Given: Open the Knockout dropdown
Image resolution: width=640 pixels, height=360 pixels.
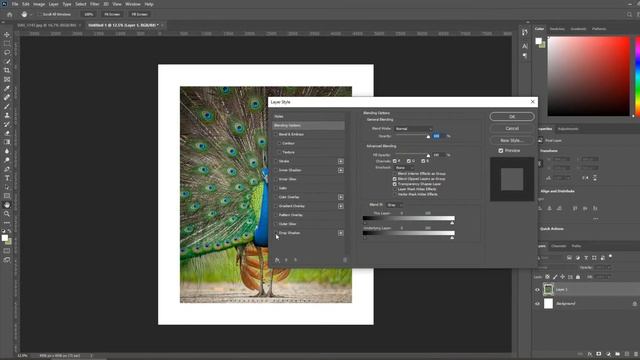Looking at the screenshot, I should pos(404,168).
